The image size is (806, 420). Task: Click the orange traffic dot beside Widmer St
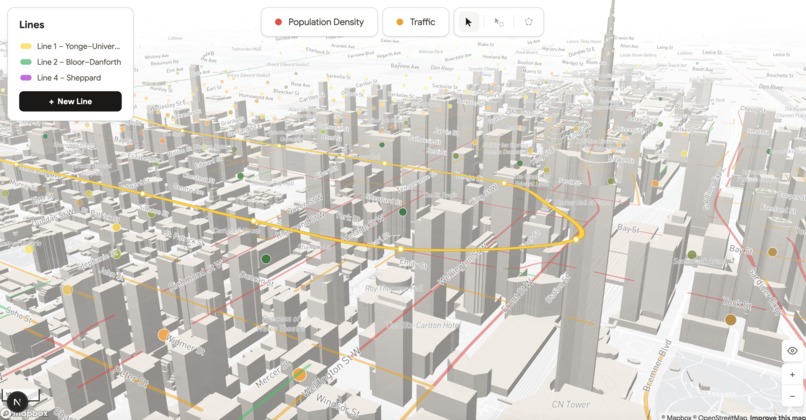(x=163, y=335)
